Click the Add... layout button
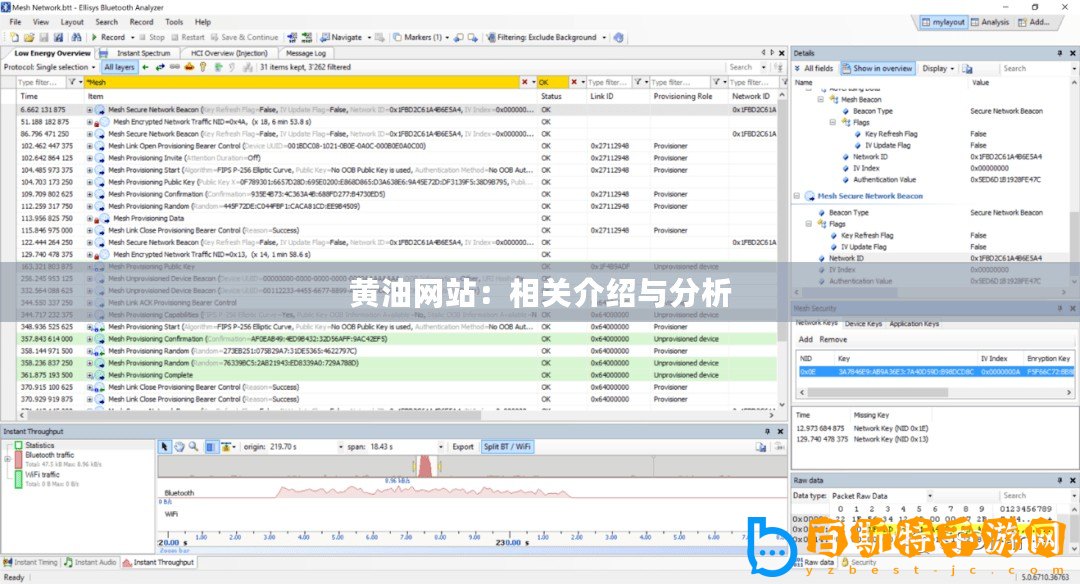 pyautogui.click(x=1034, y=22)
